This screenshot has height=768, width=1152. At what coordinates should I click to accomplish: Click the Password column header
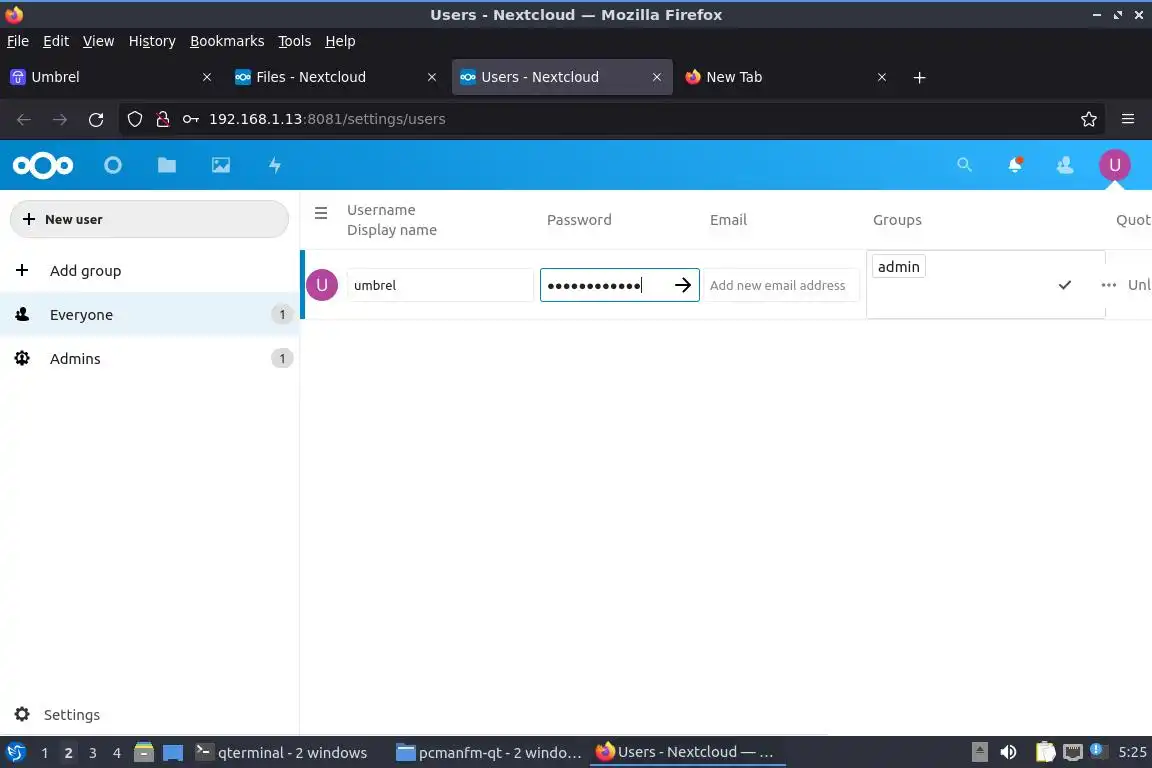click(x=579, y=220)
